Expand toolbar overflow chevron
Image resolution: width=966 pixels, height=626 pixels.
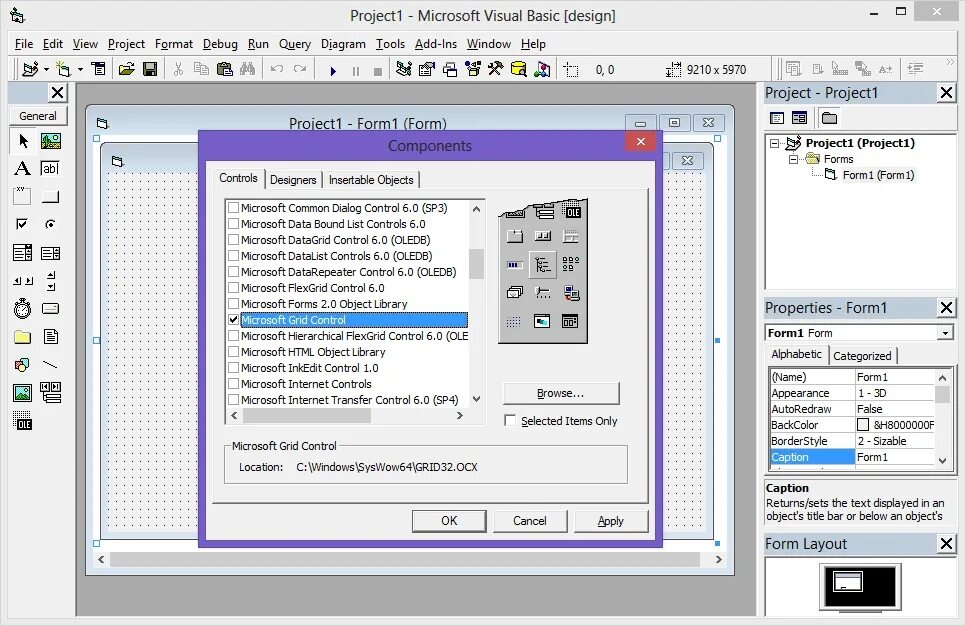click(949, 62)
